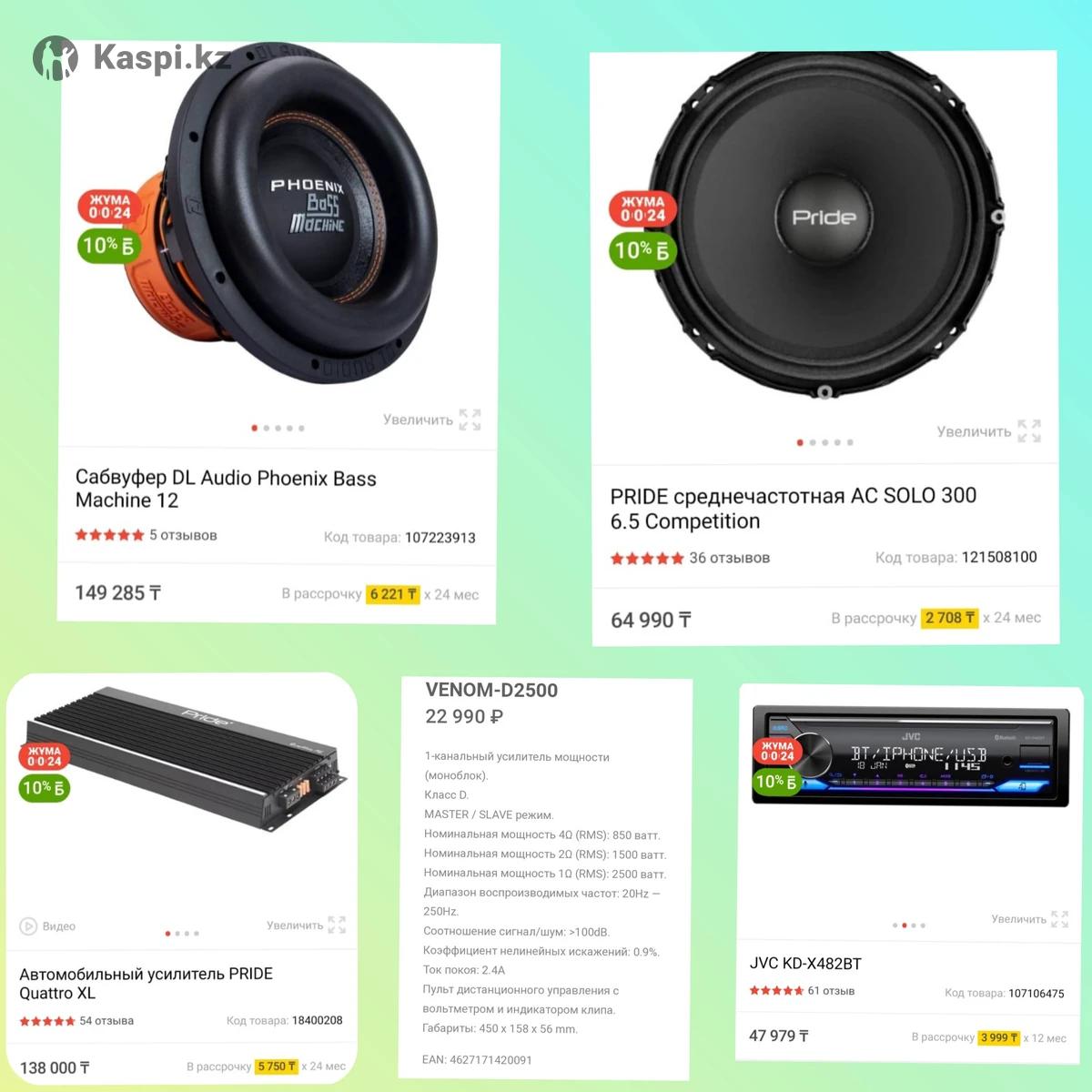Click the Жума 0·0·24 badge on subwoofer
This screenshot has width=1092, height=1092.
(109, 207)
